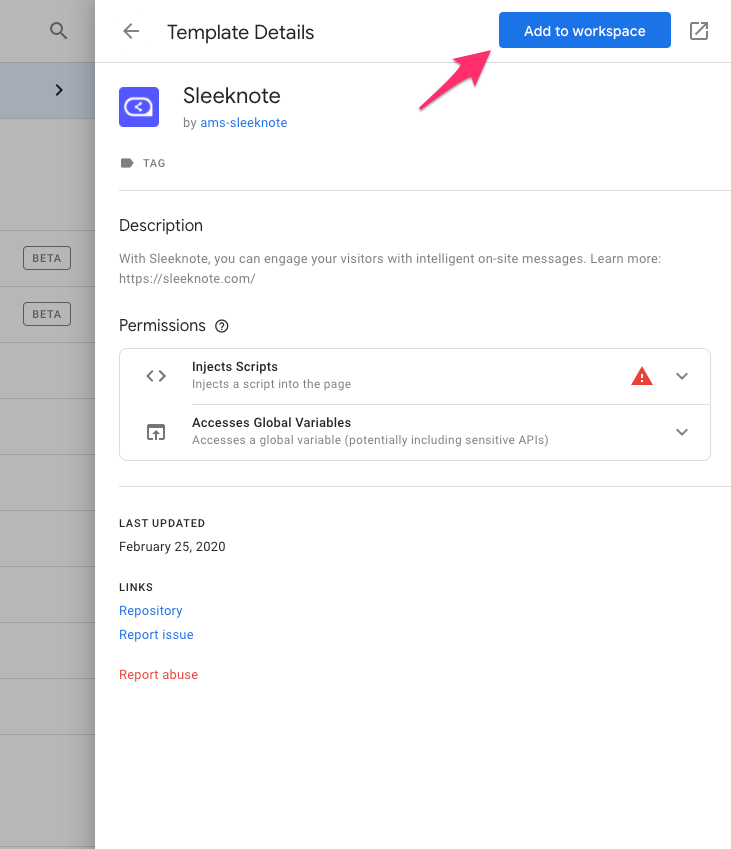The image size is (731, 849).
Task: Click the Permissions section heading
Action: [x=162, y=325]
